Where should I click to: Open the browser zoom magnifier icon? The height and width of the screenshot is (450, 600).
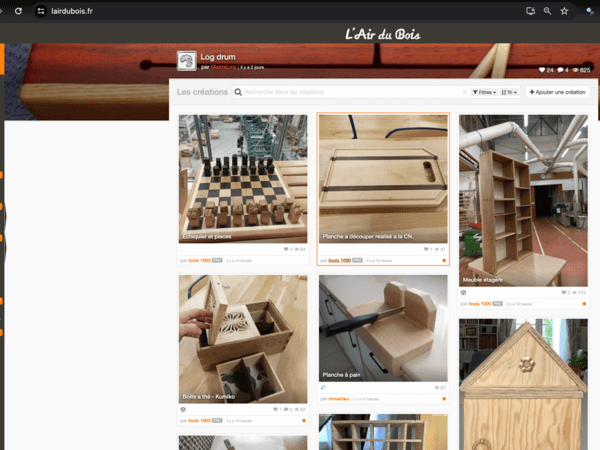[547, 10]
